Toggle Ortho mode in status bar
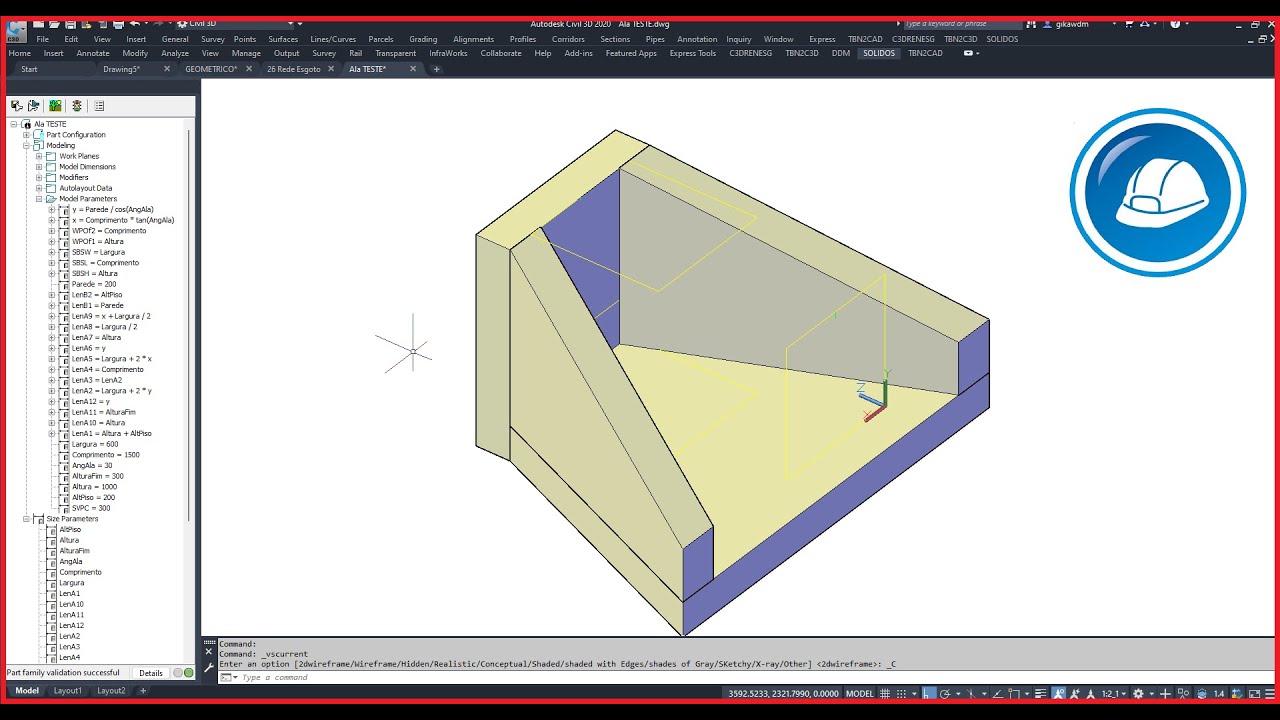The image size is (1280, 720). 929,693
